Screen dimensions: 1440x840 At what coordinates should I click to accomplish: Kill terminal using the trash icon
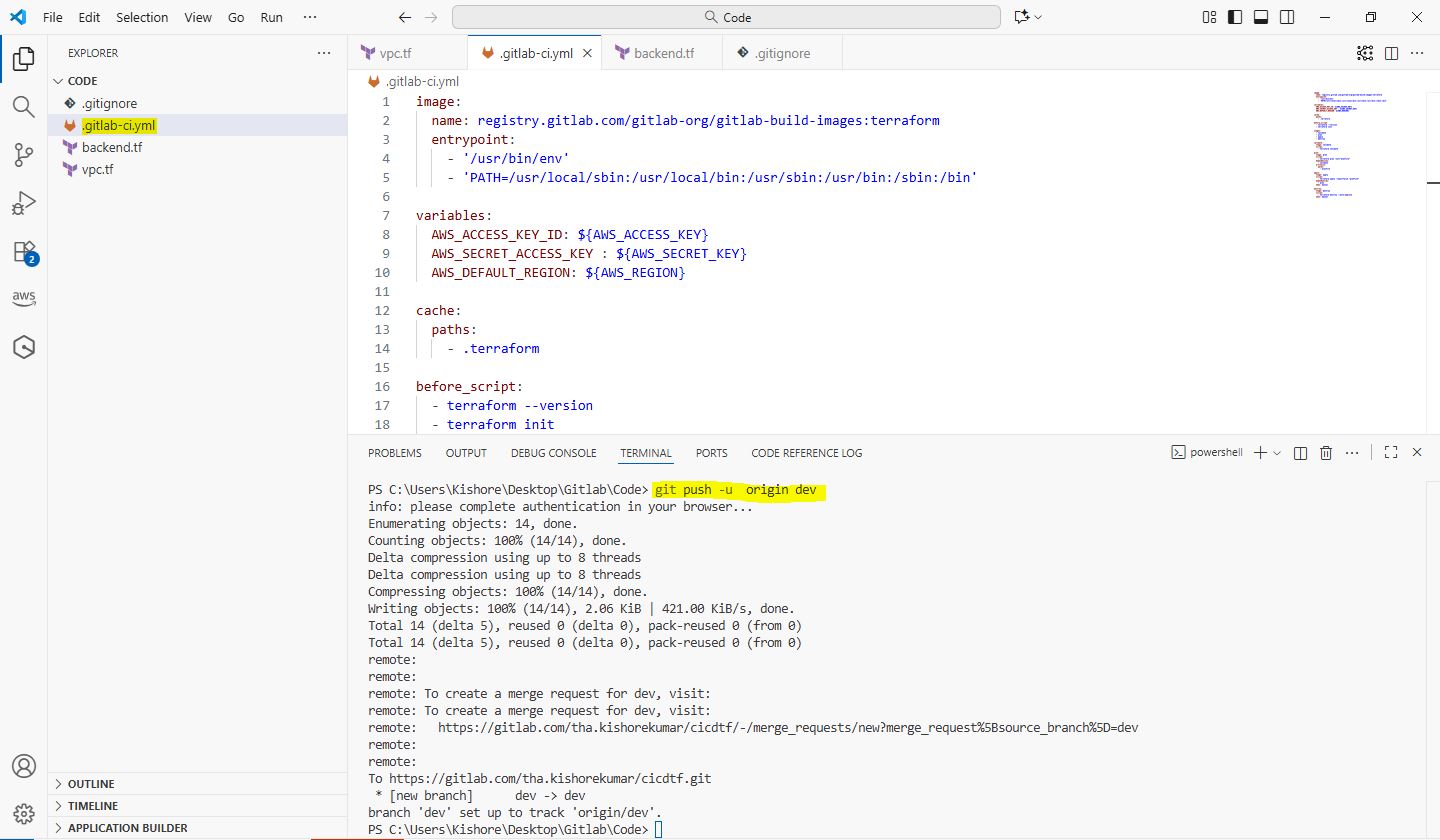[1326, 453]
